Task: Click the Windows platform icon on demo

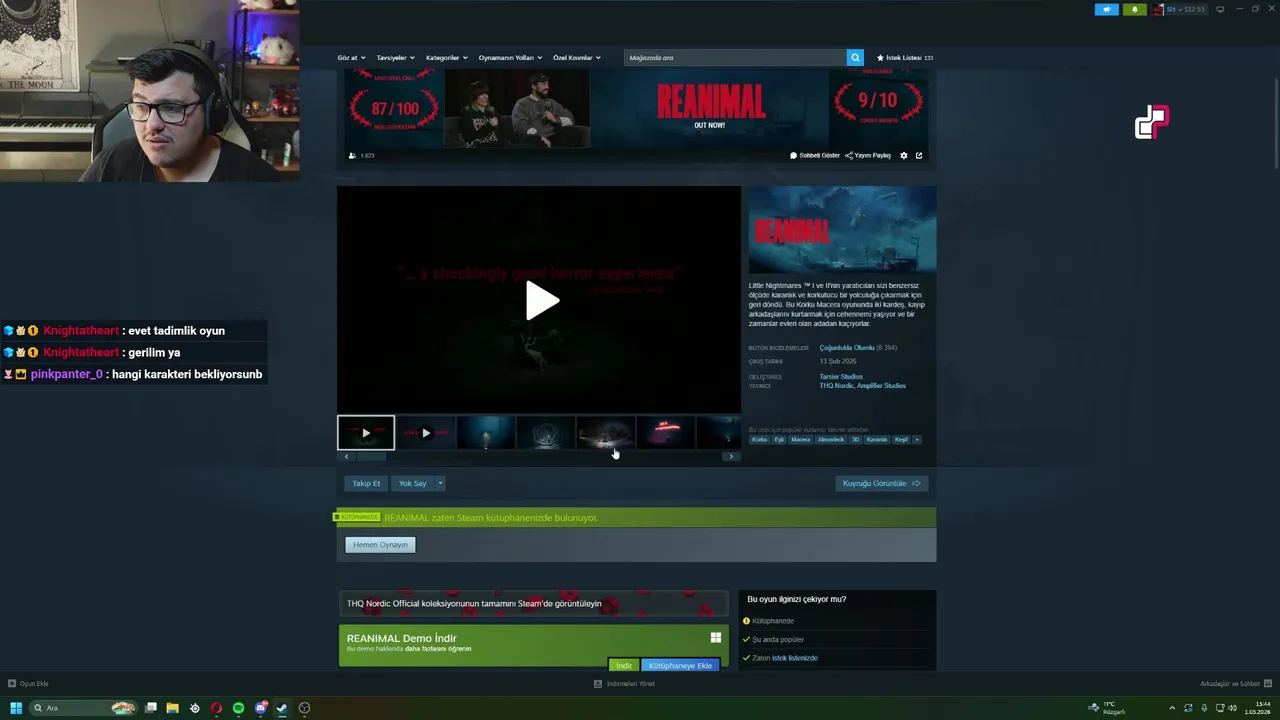Action: click(x=716, y=637)
